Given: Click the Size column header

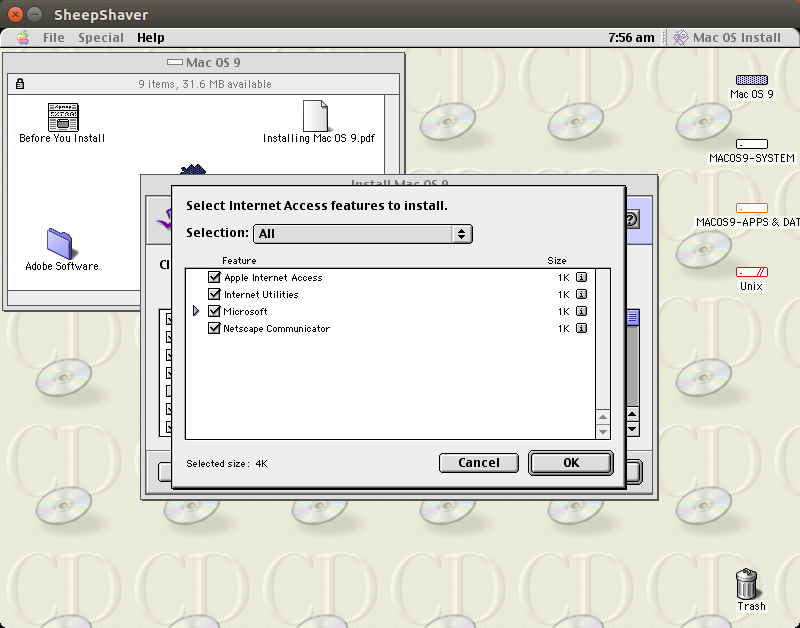Looking at the screenshot, I should pos(557,261).
